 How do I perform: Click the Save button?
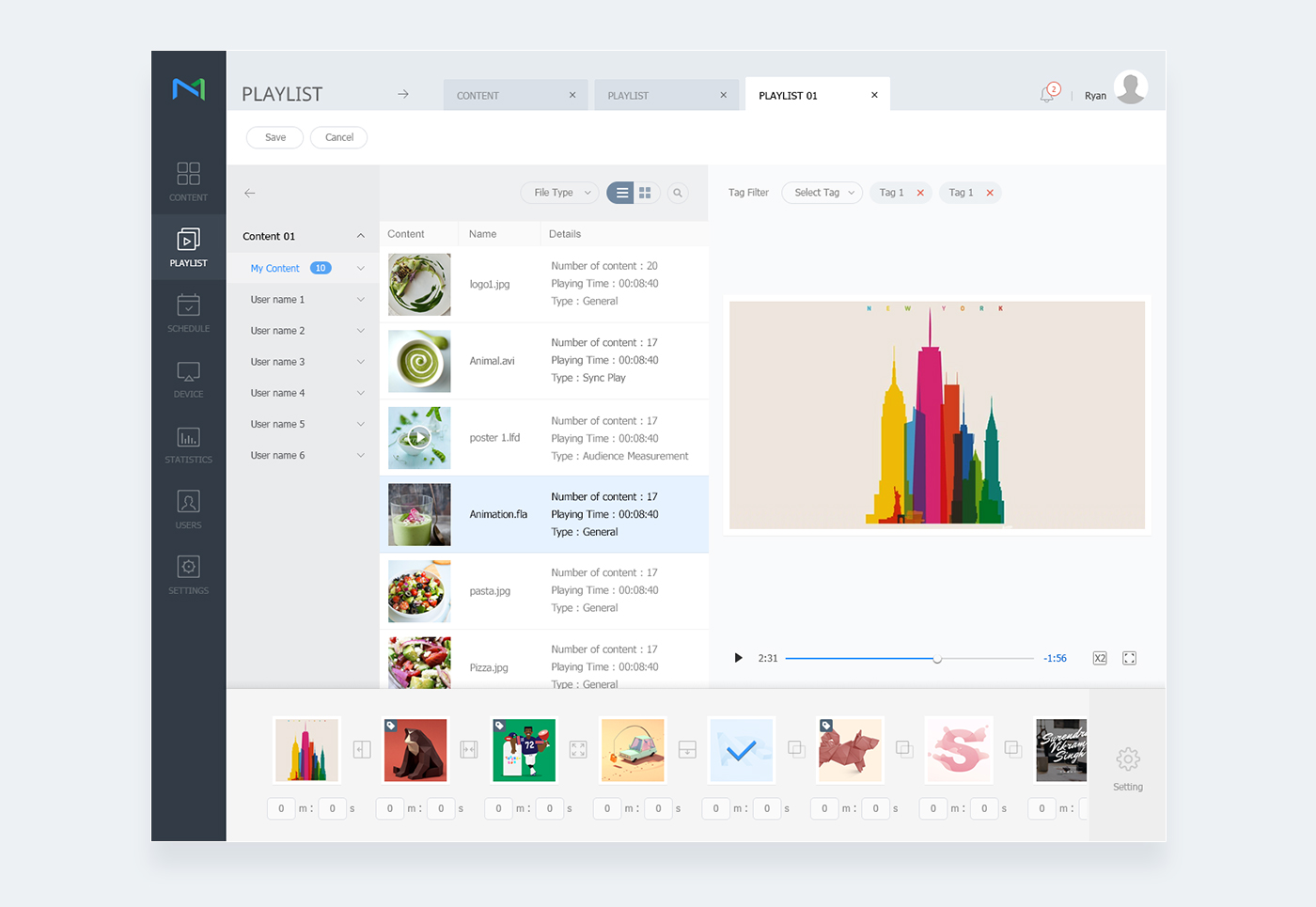point(274,137)
